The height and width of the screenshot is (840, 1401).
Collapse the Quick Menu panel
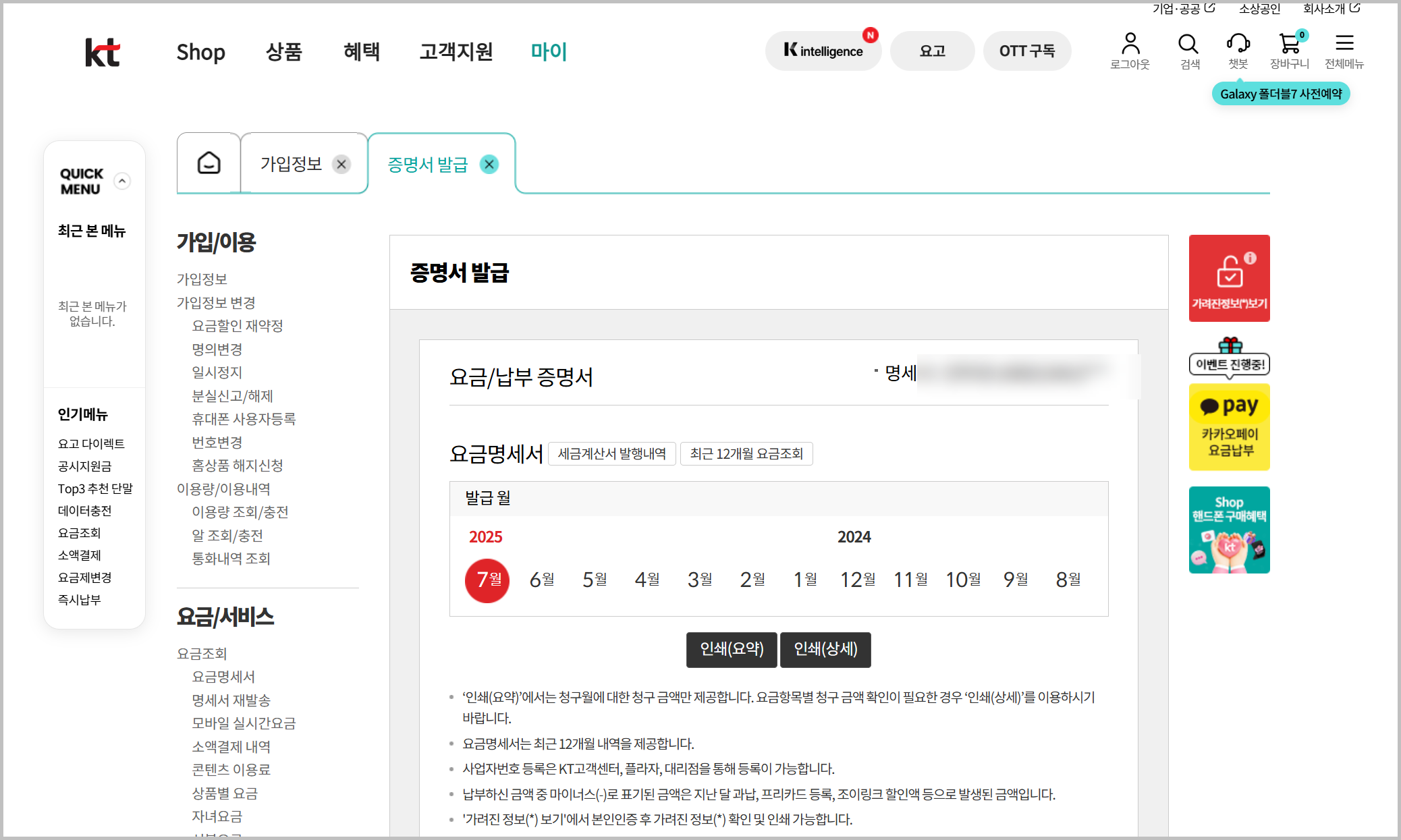[122, 181]
